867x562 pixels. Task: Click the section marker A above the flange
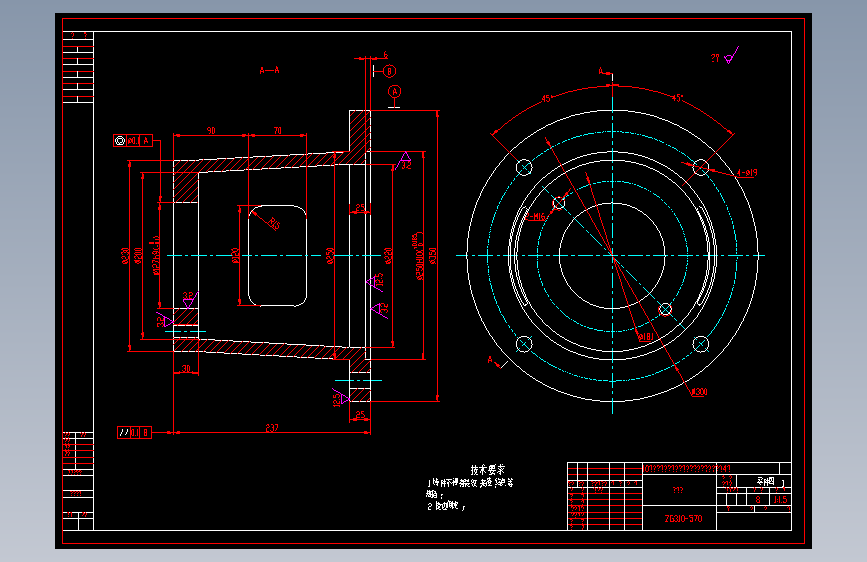(602, 71)
